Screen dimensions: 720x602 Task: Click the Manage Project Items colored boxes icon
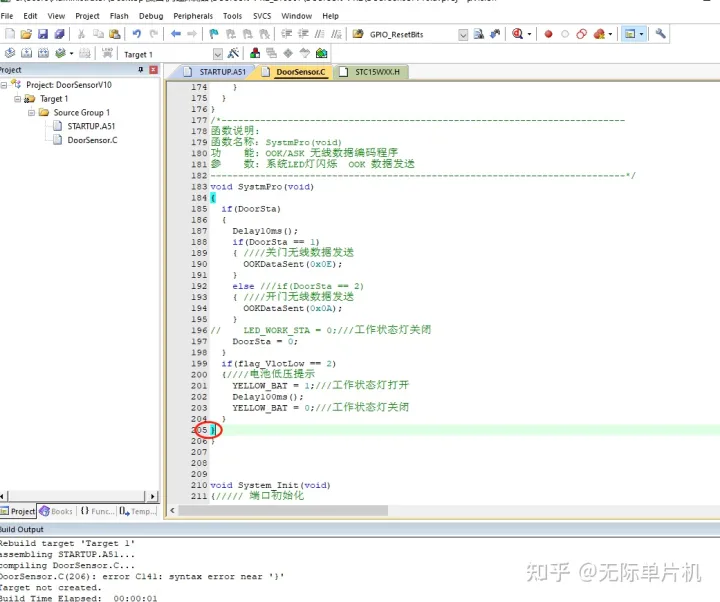coord(255,53)
